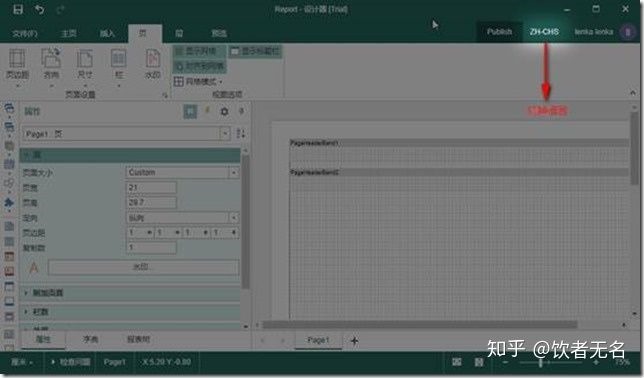
Task: Click the 75% zoom percentage in status bar
Action: click(622, 362)
